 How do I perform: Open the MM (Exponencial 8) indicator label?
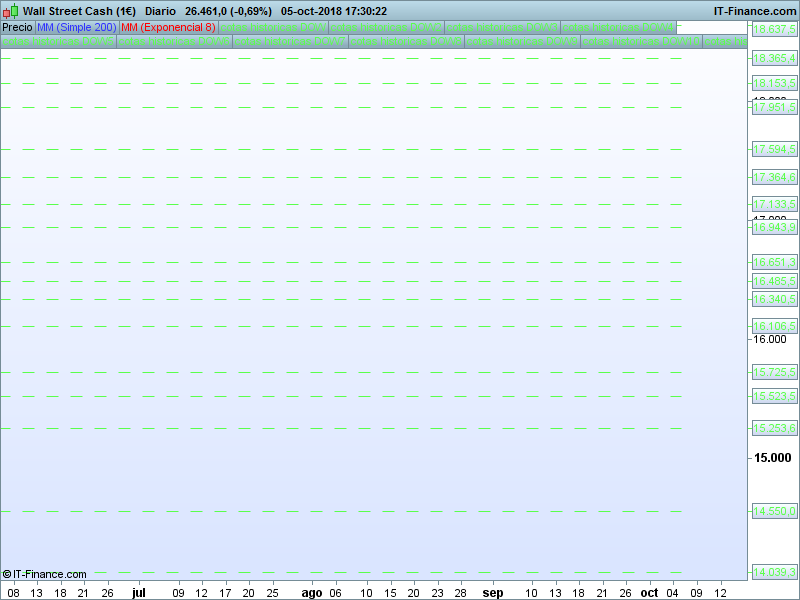tap(168, 28)
